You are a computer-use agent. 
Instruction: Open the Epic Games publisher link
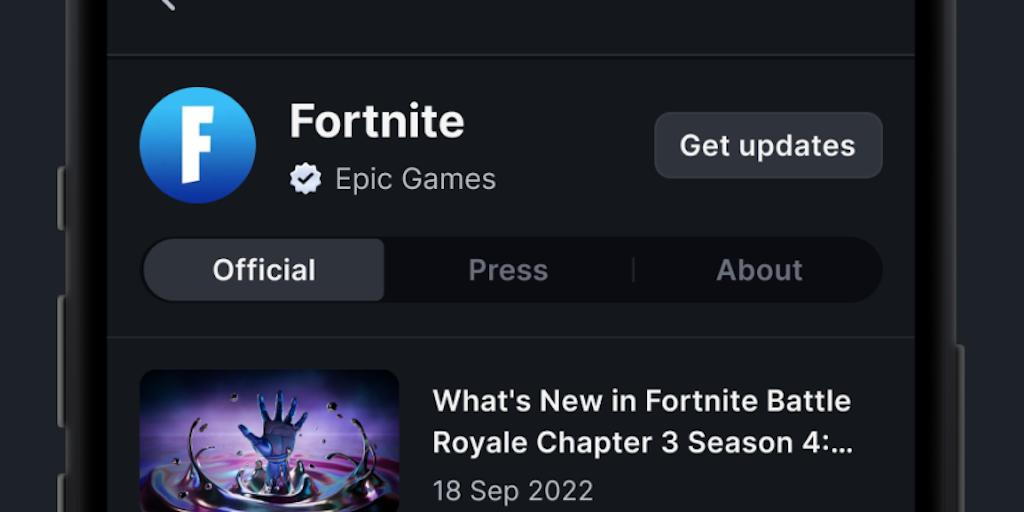click(415, 179)
